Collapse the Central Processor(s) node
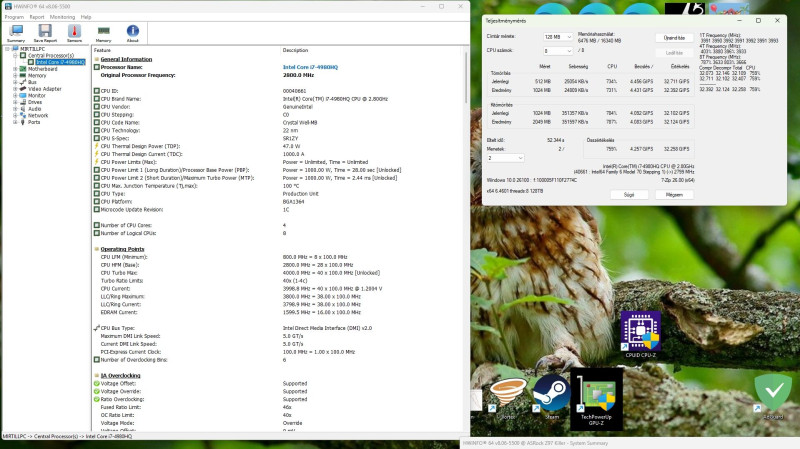 point(15,55)
